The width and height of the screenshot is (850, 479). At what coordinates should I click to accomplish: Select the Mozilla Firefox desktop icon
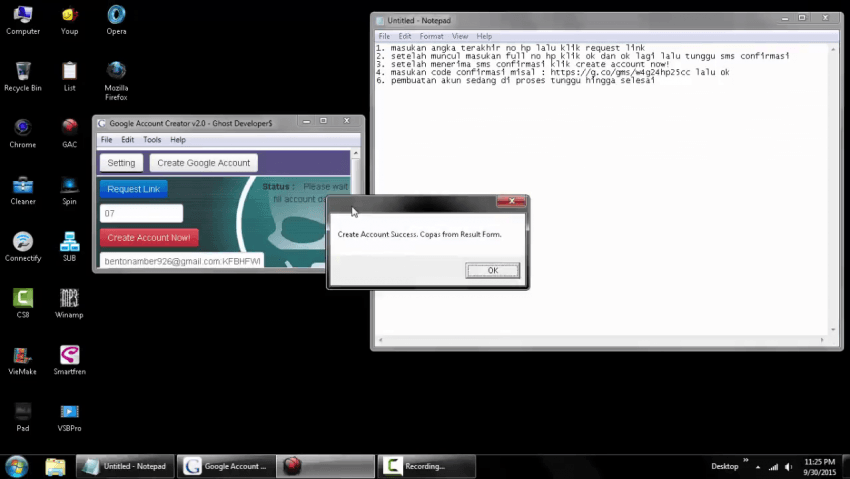coord(116,71)
